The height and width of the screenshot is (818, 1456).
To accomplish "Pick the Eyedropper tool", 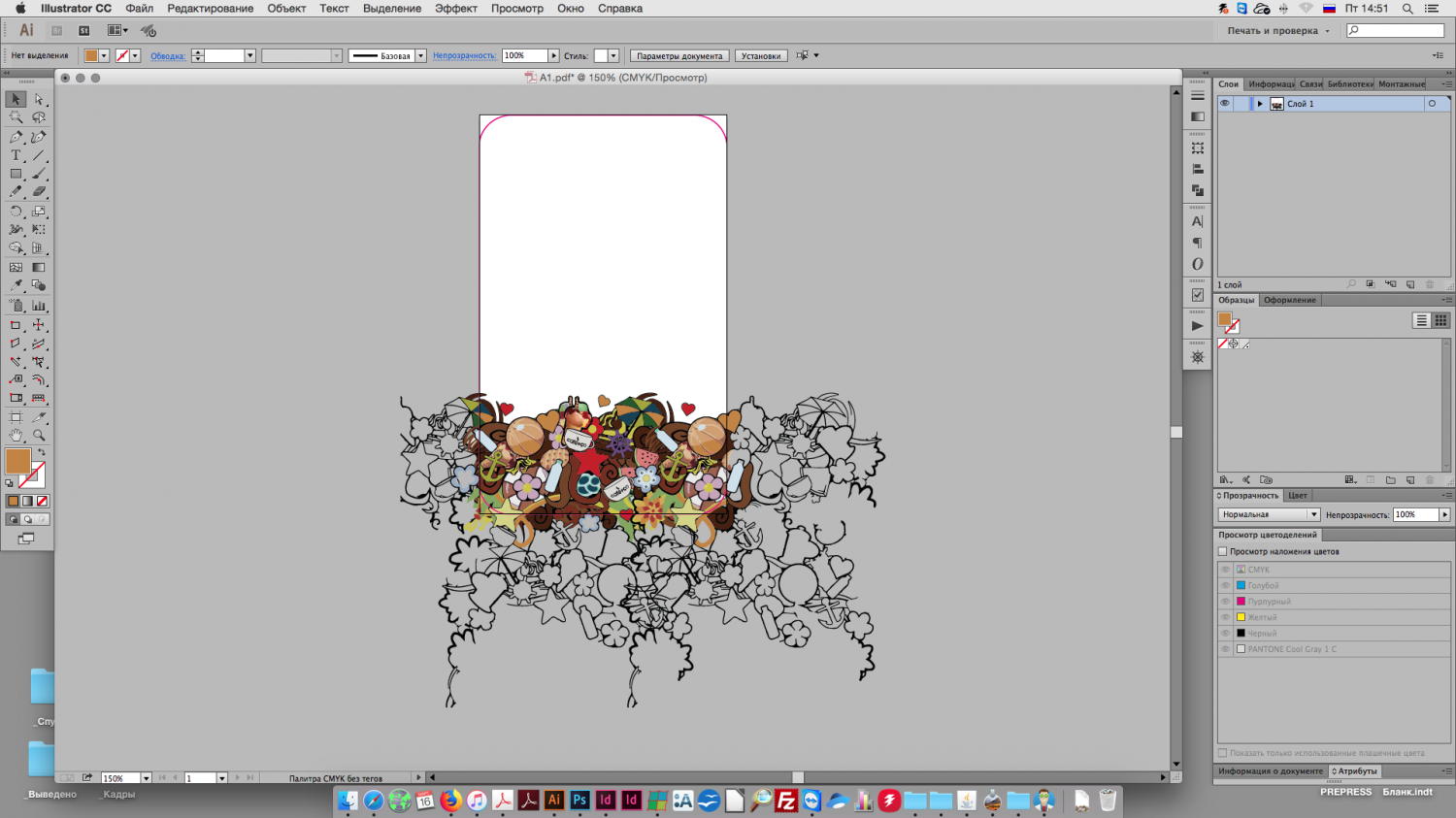I will (16, 286).
